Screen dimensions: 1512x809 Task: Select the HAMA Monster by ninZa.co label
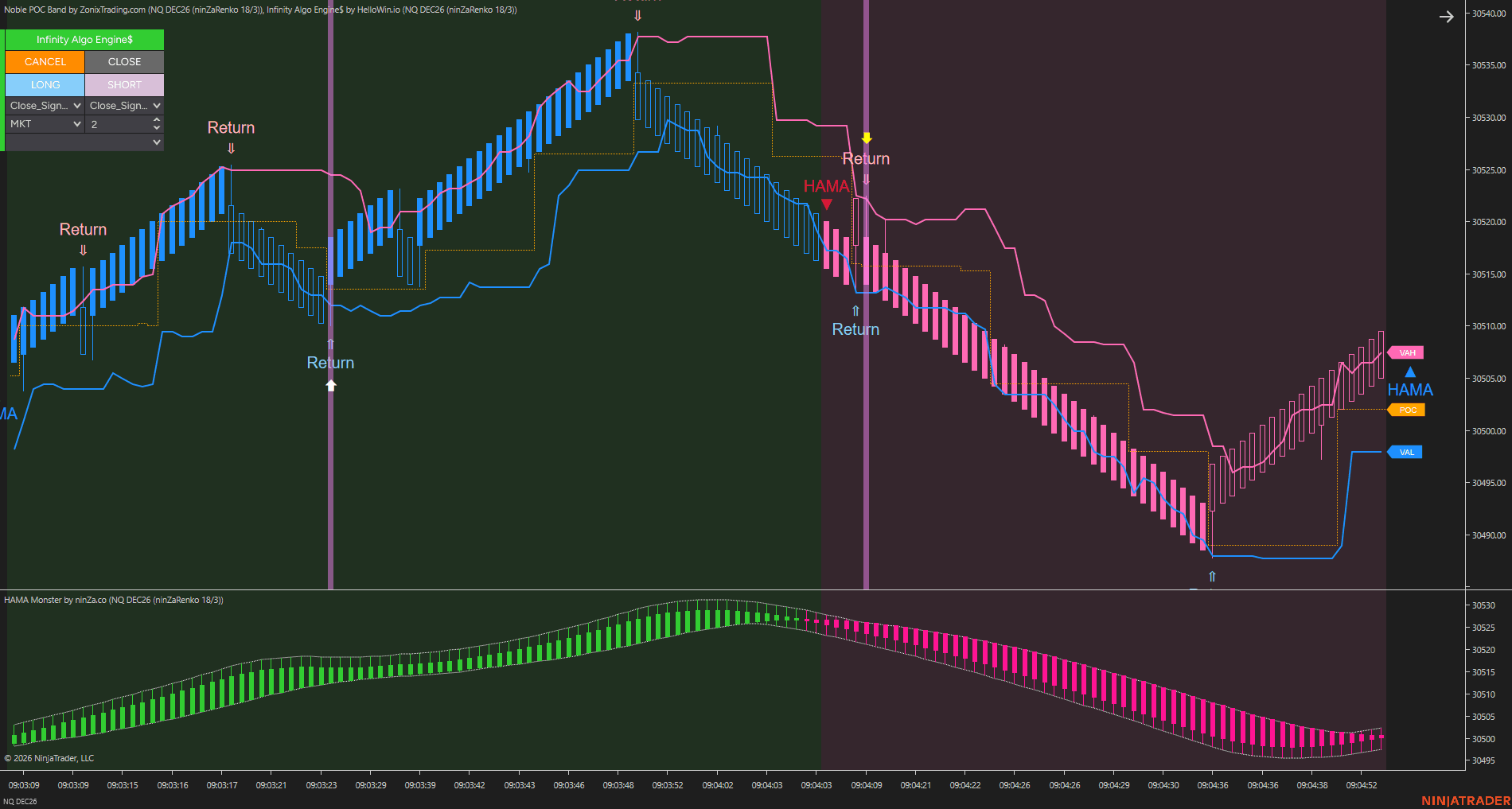coord(114,600)
